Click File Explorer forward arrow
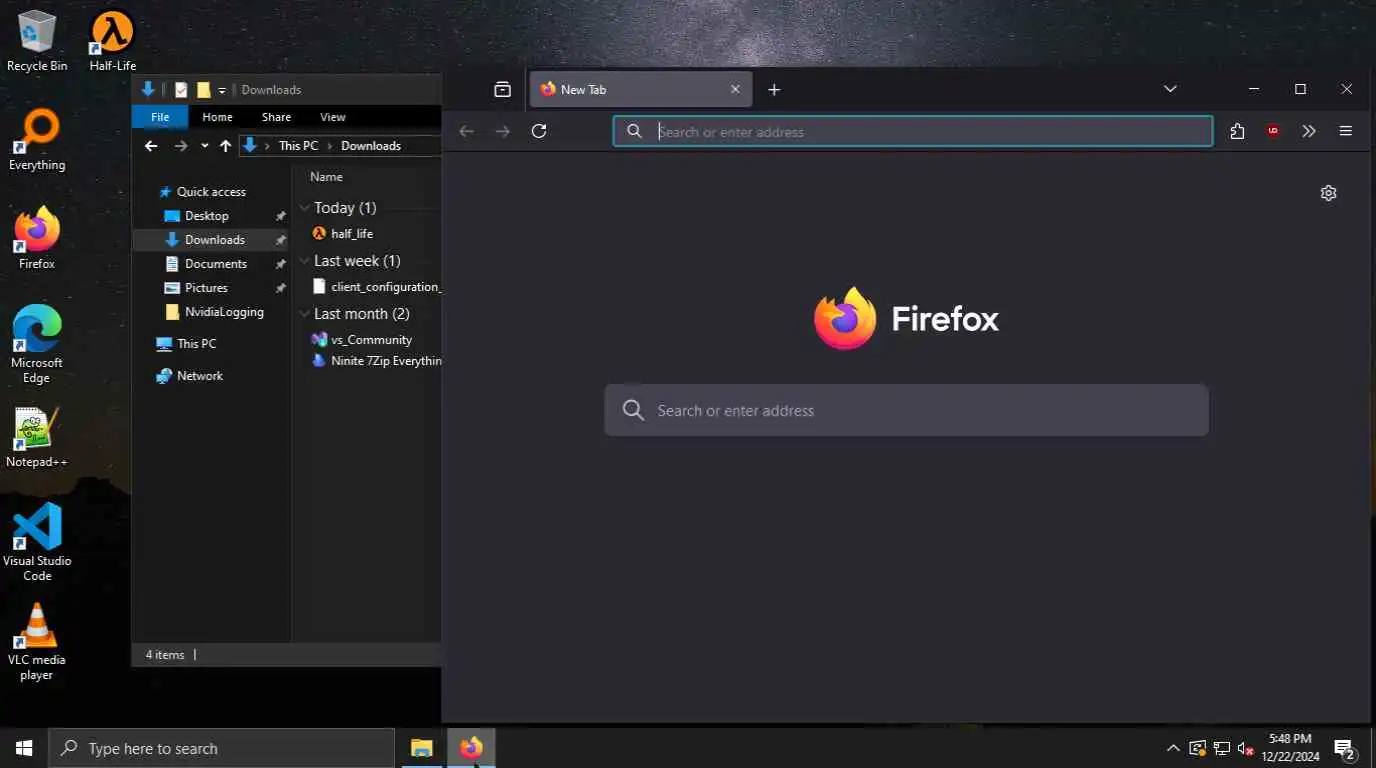The image size is (1376, 768). point(180,145)
